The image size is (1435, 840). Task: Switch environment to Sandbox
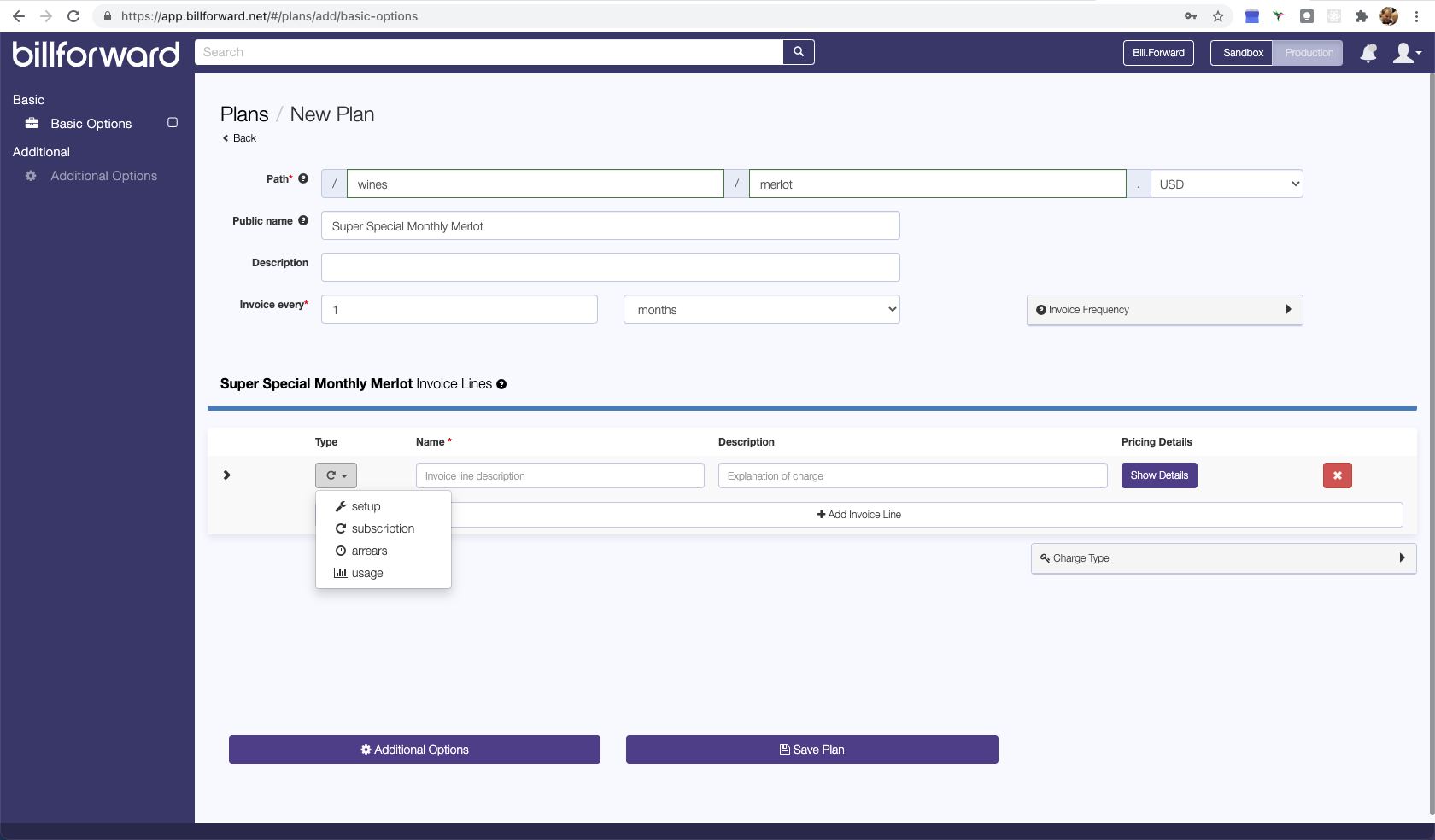click(x=1242, y=53)
